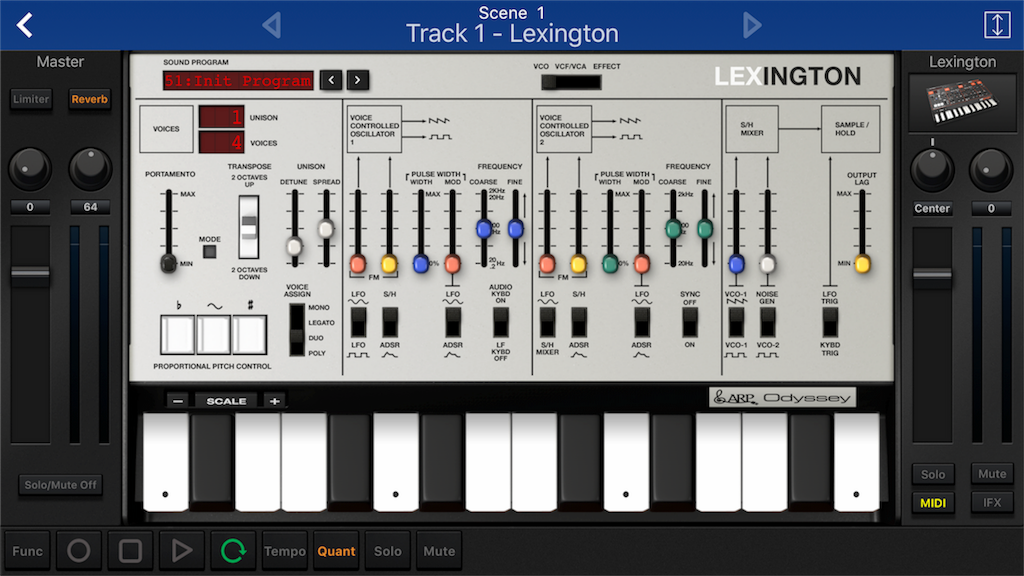This screenshot has height=576, width=1024.
Task: Toggle the Master Reverb button
Action: [x=89, y=99]
